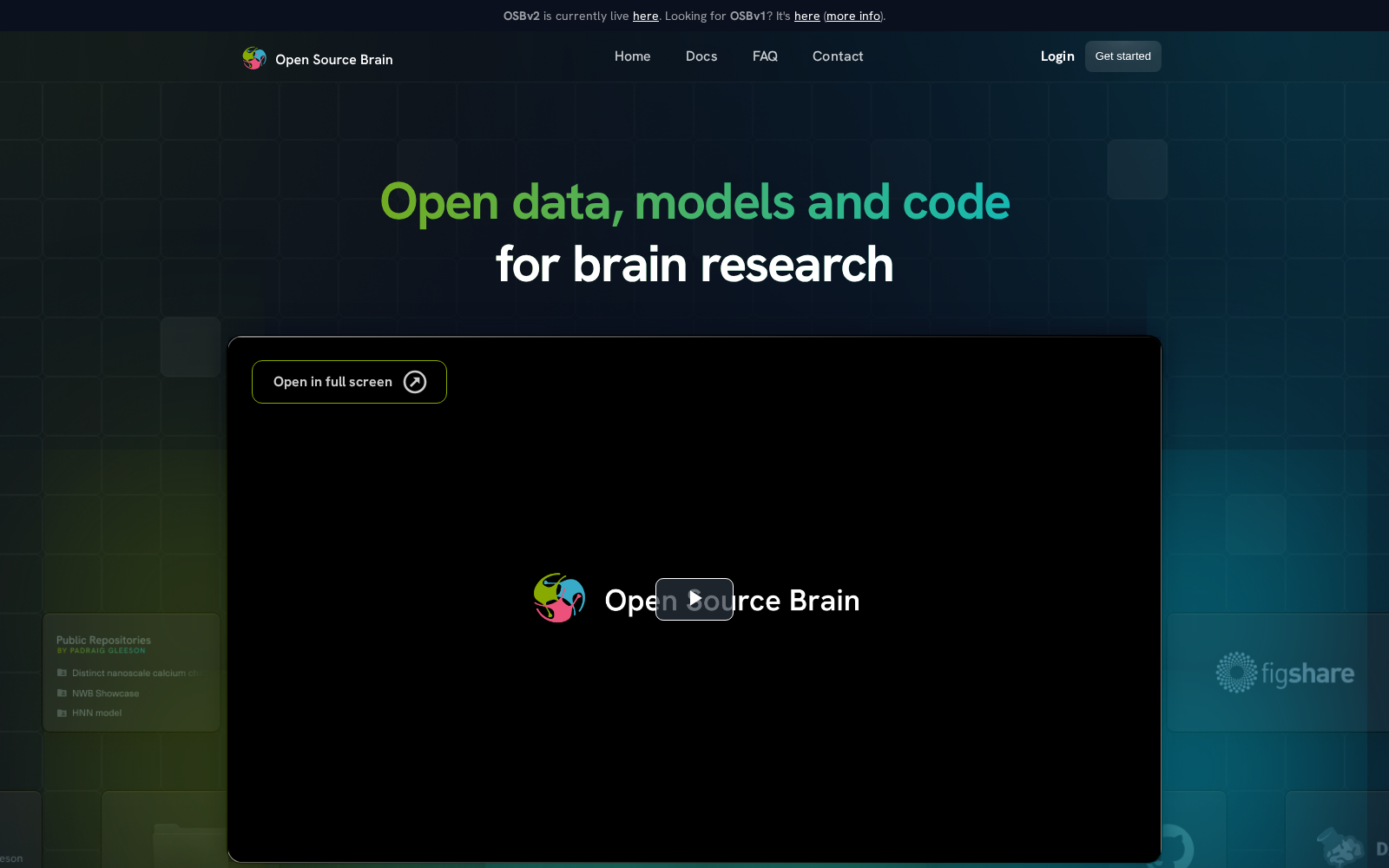This screenshot has width=1389, height=868.
Task: Open the Home menu item
Action: (x=632, y=56)
